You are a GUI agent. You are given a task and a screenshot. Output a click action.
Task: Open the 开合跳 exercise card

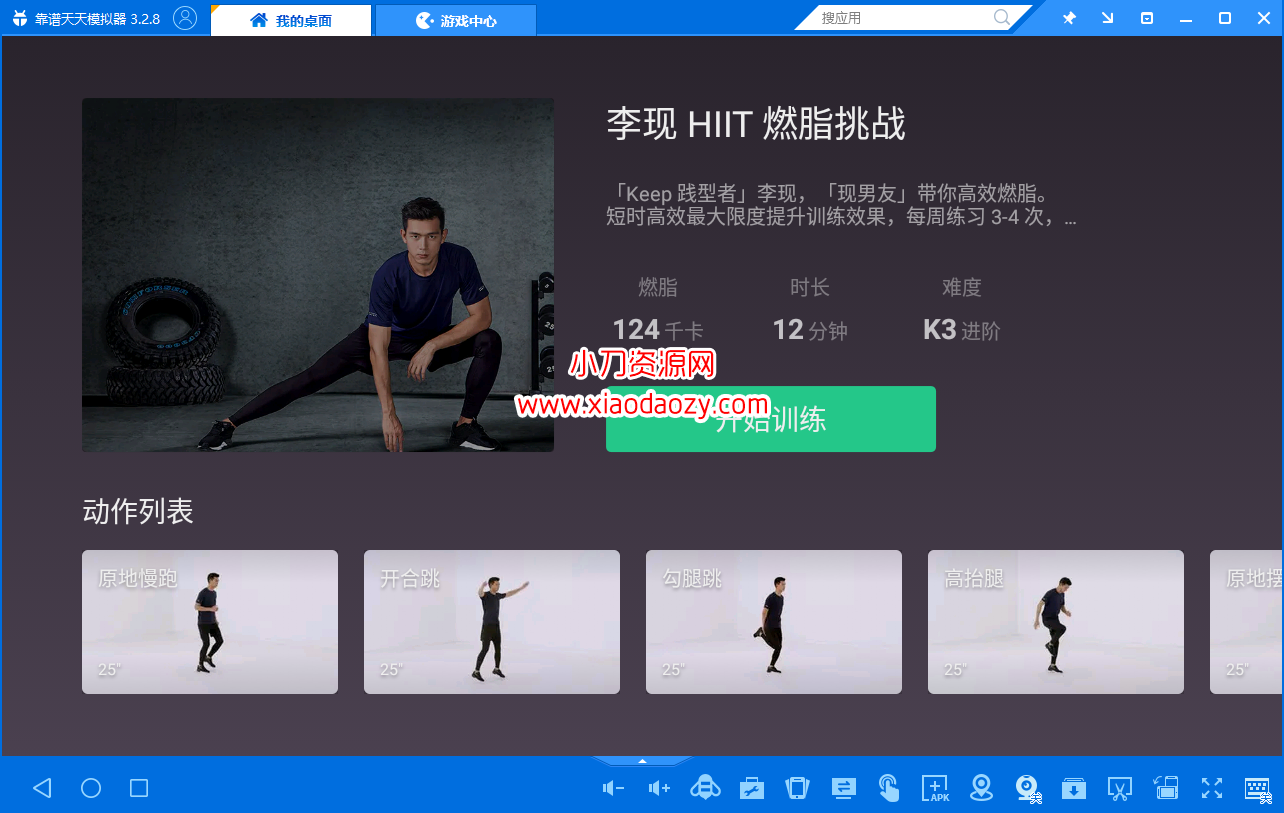492,622
